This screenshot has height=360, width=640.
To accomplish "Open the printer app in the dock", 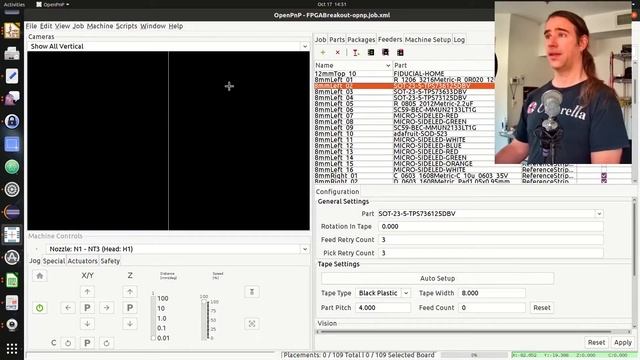I will 12,53.
